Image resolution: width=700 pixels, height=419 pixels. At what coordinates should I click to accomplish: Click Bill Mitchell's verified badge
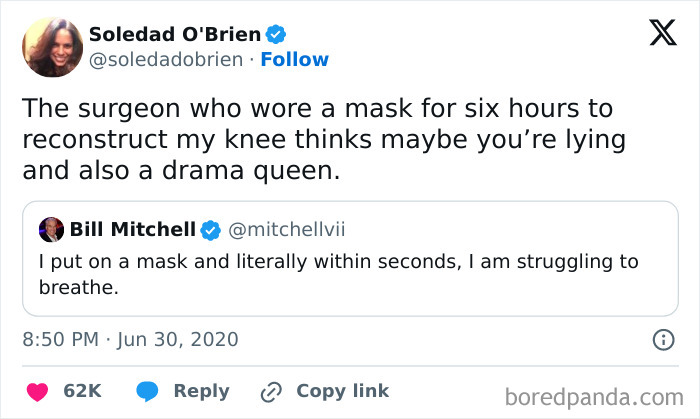(210, 230)
